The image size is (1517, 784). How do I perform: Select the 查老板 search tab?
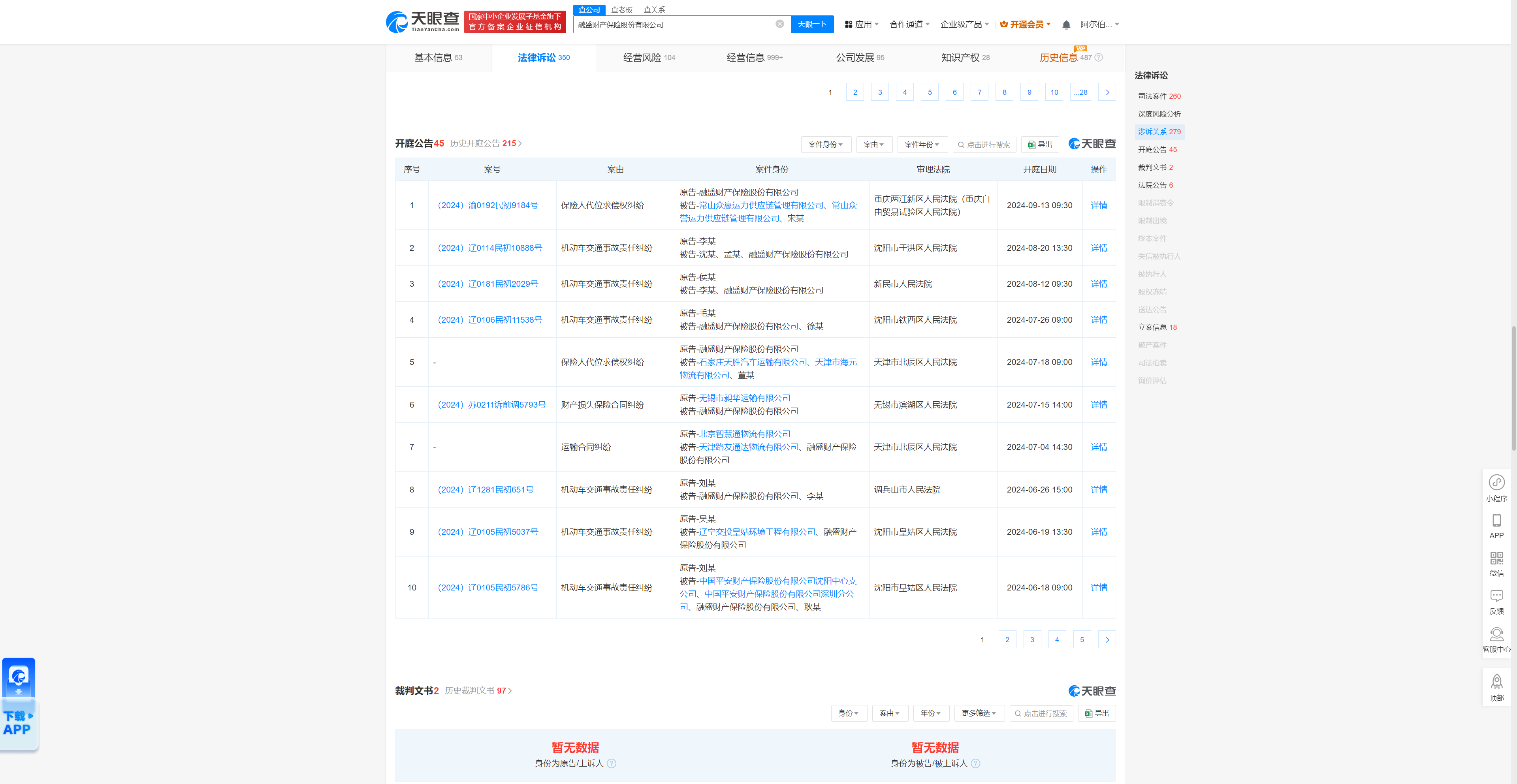621,10
